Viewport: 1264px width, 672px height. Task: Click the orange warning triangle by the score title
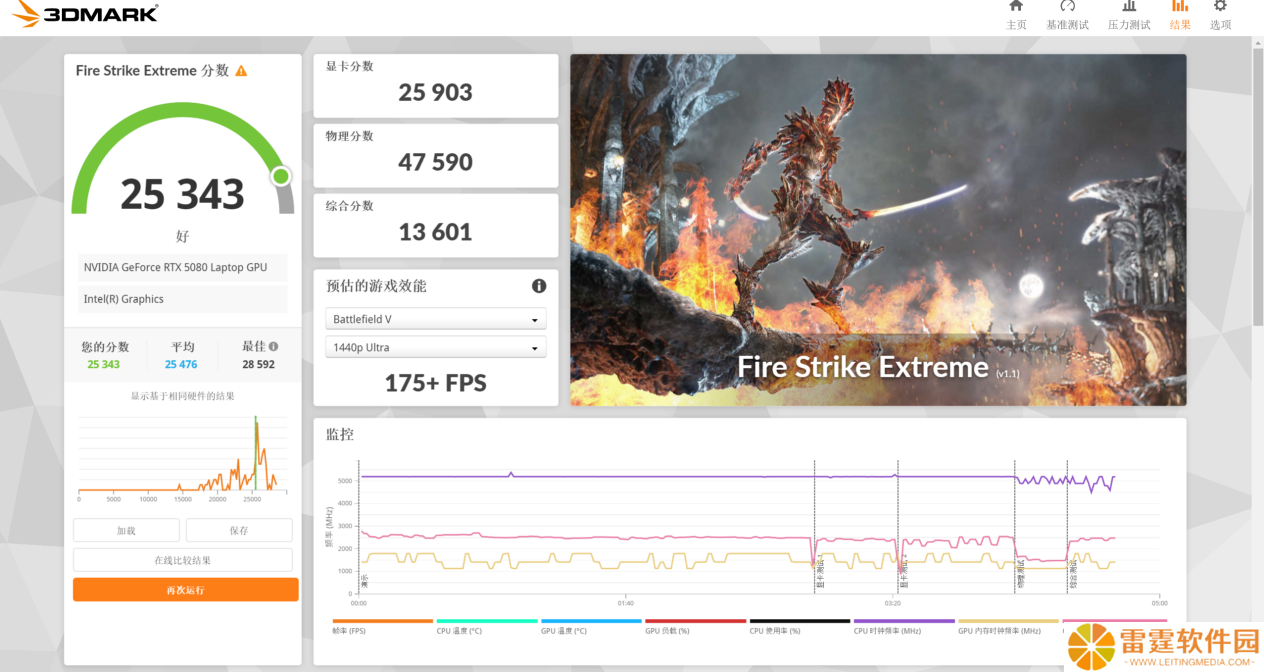[x=241, y=71]
